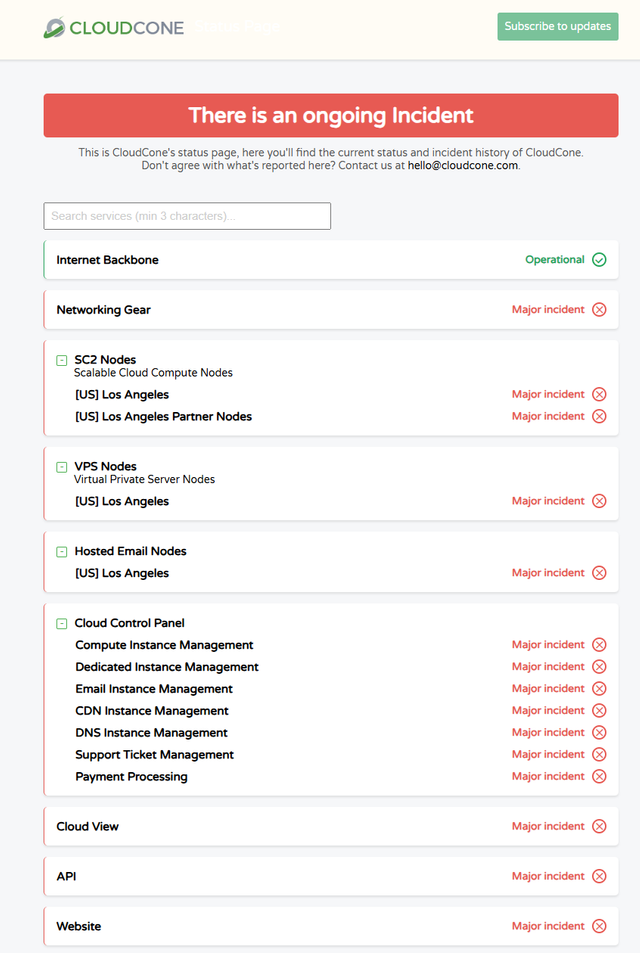Click incident icon for SC2 [US] Los Angeles
This screenshot has width=640, height=953.
(599, 394)
